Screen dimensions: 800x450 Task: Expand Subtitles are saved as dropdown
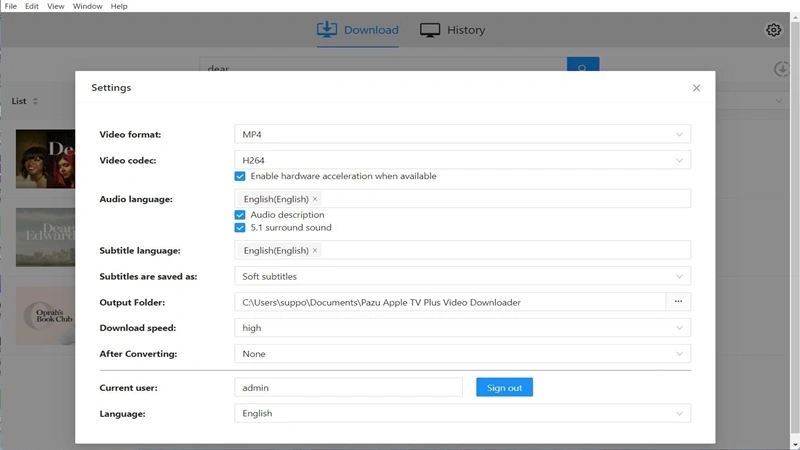point(462,276)
